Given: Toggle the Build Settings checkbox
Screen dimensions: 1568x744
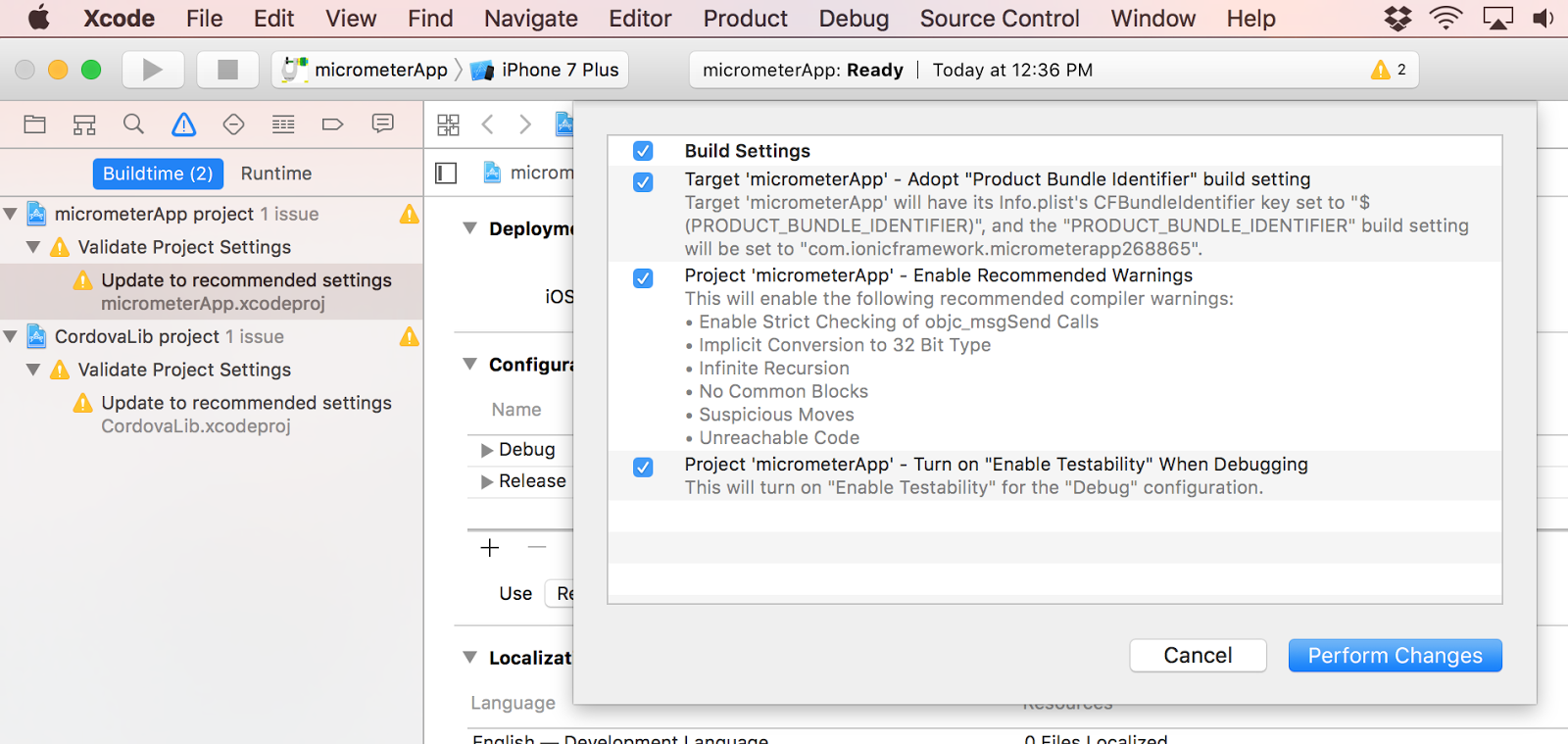Looking at the screenshot, I should click(643, 151).
